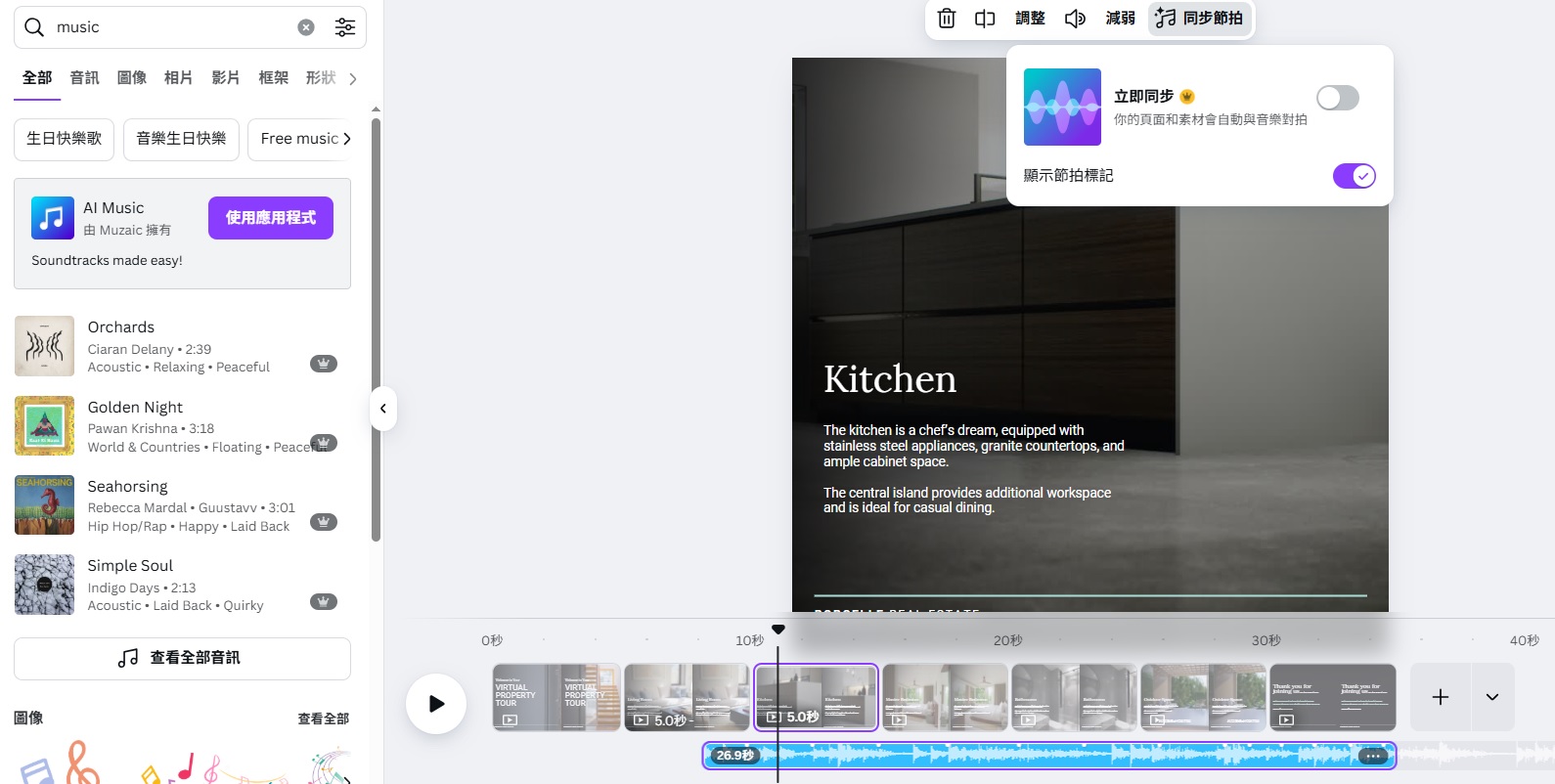Switch to the 全部 tab

click(37, 77)
